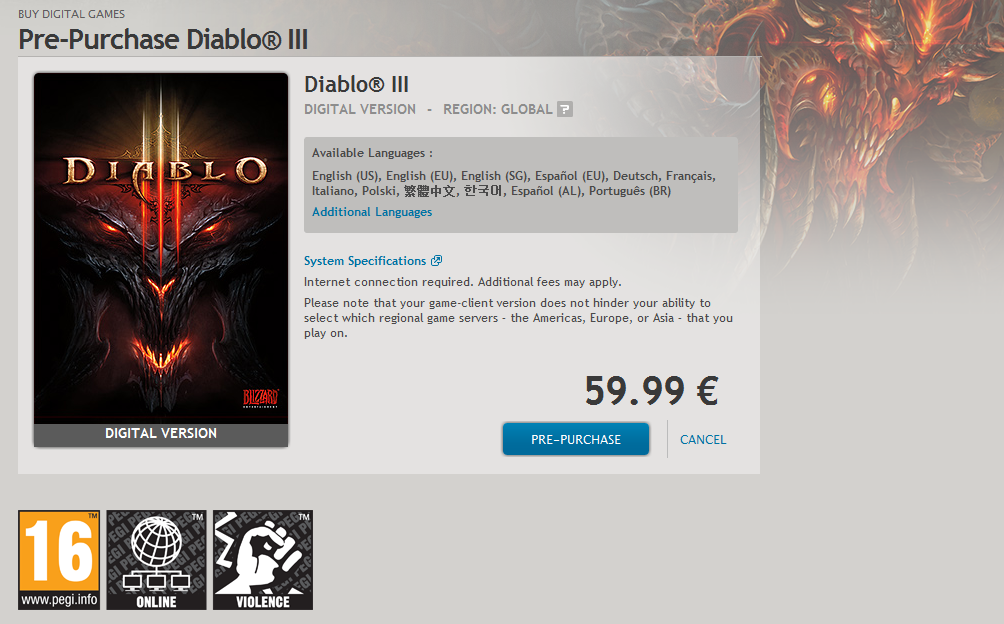This screenshot has width=1004, height=624.
Task: Click the Available Languages box heading
Action: 372,153
